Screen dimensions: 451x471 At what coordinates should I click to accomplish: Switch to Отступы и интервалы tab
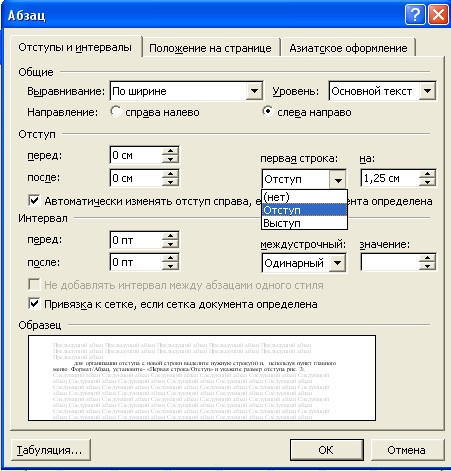coord(75,48)
